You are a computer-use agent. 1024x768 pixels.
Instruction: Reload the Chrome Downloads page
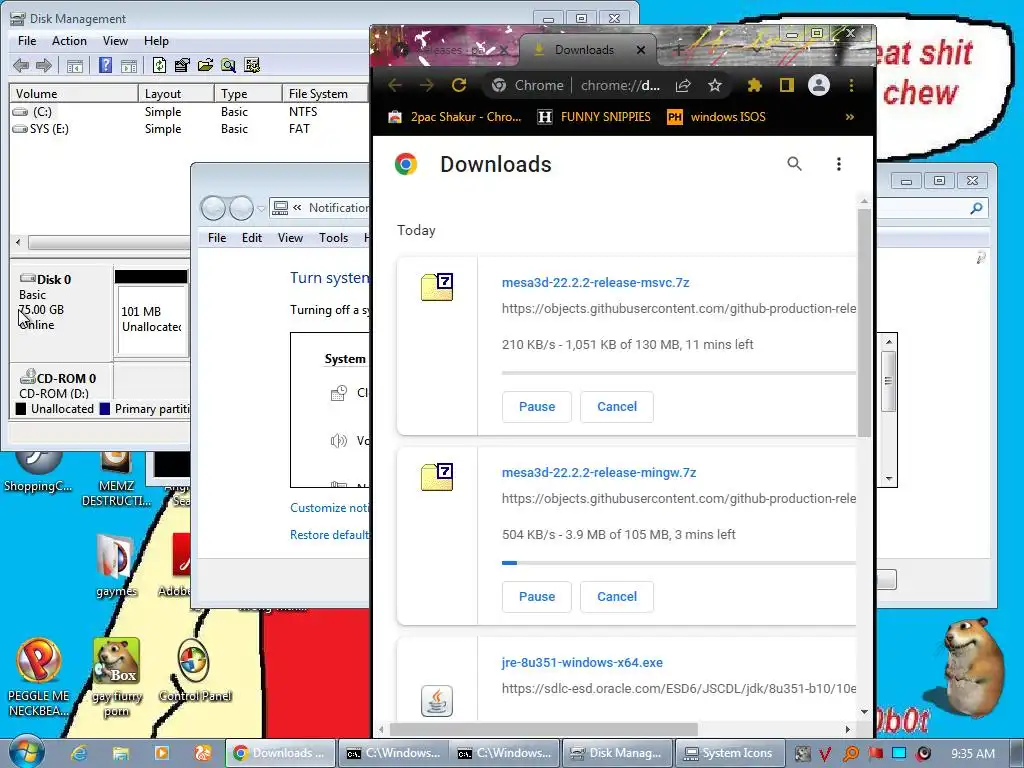click(459, 85)
